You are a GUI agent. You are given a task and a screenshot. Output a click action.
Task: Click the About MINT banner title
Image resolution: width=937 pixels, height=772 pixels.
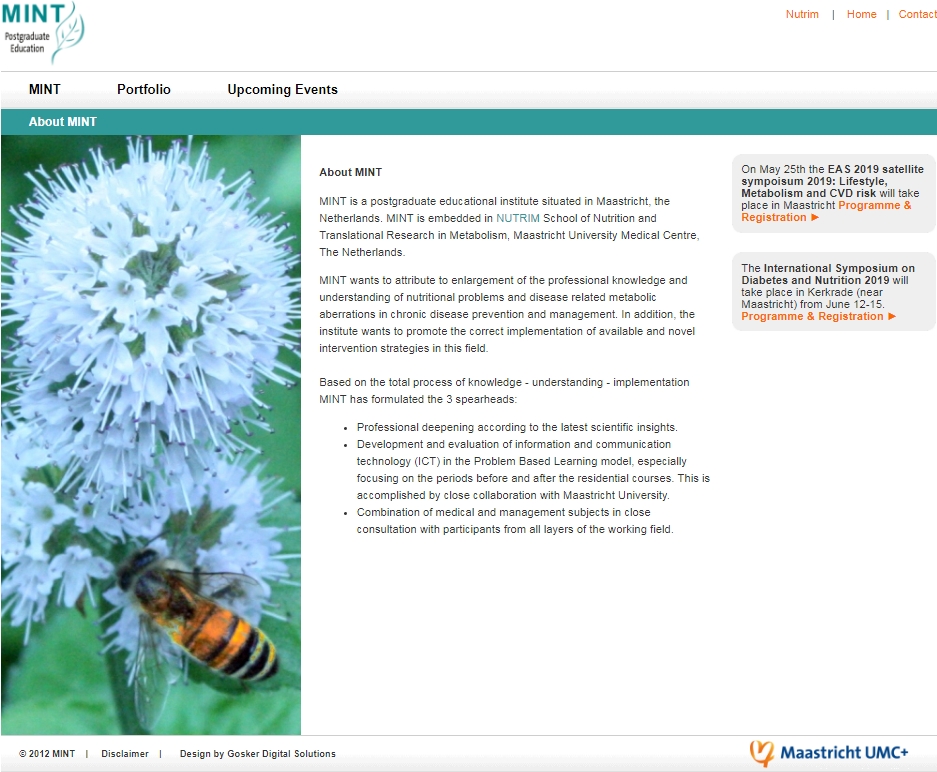pyautogui.click(x=63, y=122)
